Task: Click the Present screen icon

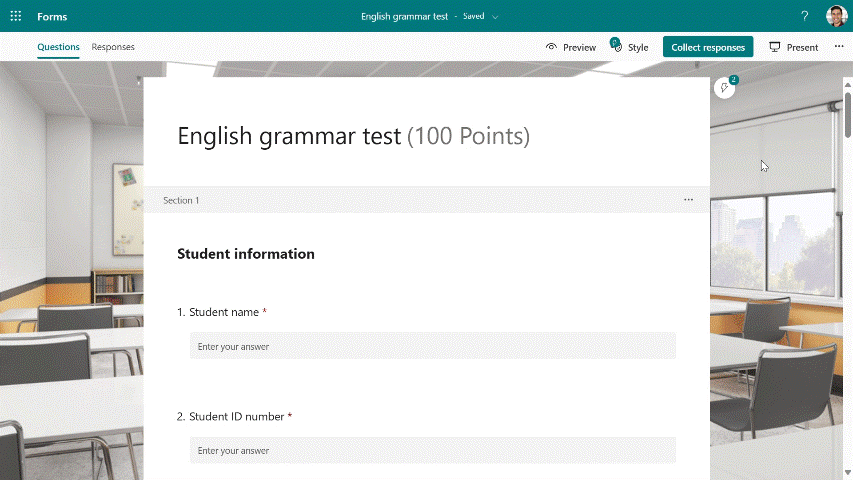Action: pyautogui.click(x=775, y=47)
